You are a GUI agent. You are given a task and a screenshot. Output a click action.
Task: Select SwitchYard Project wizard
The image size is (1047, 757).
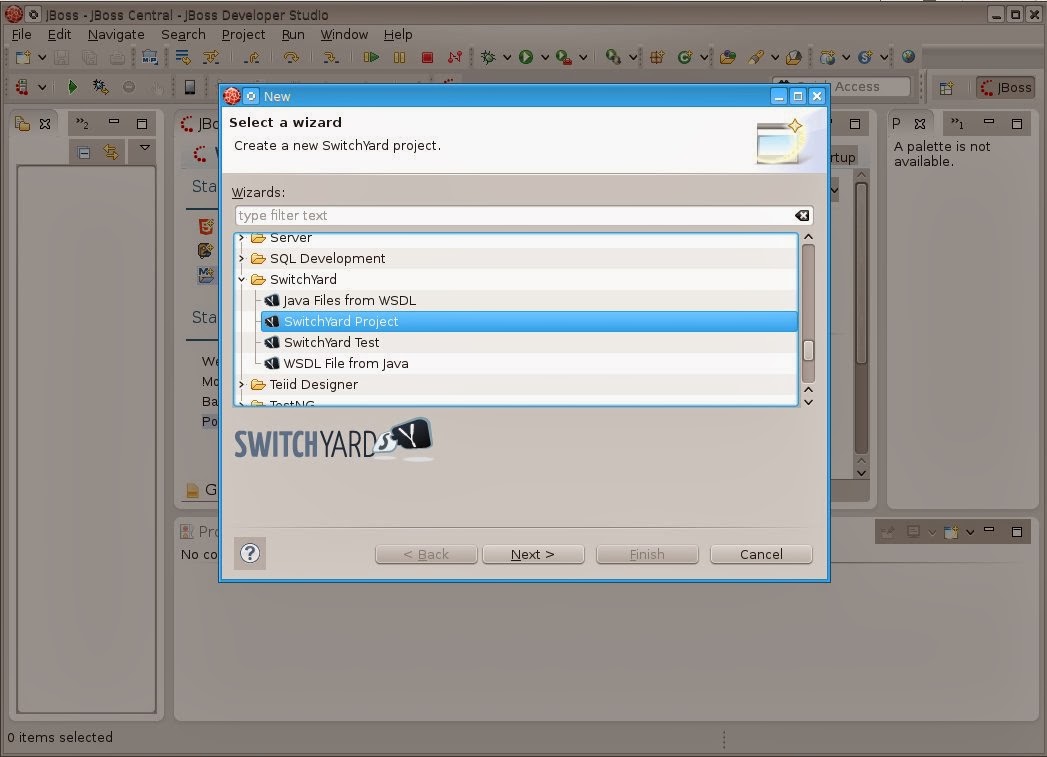[x=529, y=322]
